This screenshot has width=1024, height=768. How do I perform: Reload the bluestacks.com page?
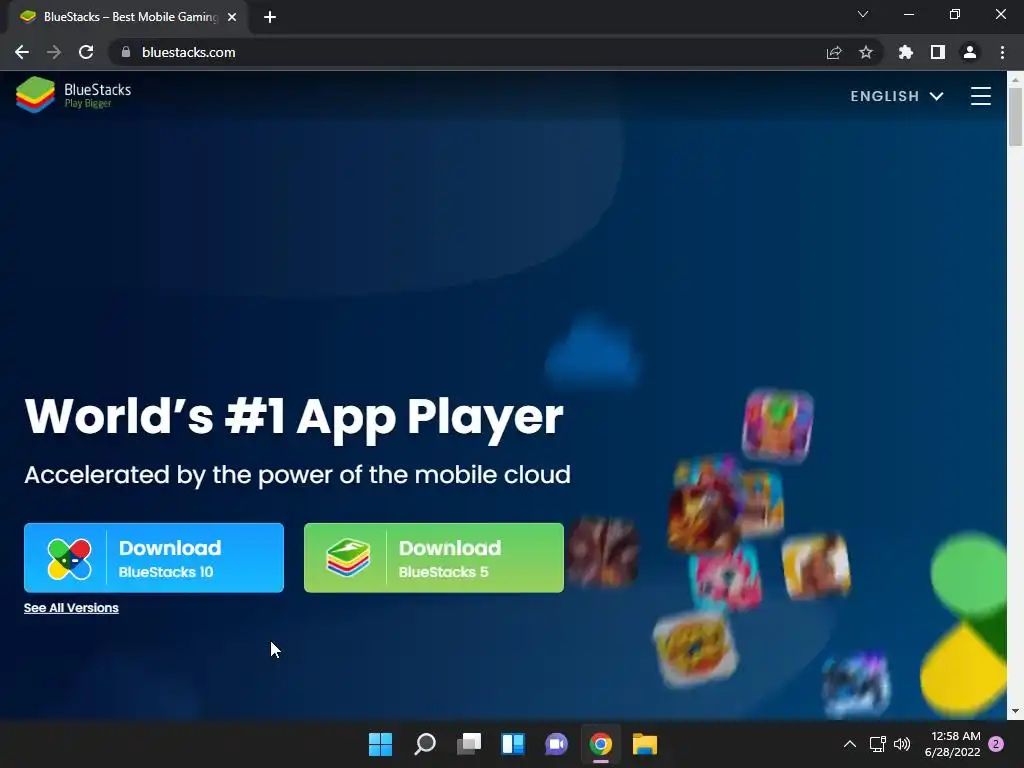[86, 52]
